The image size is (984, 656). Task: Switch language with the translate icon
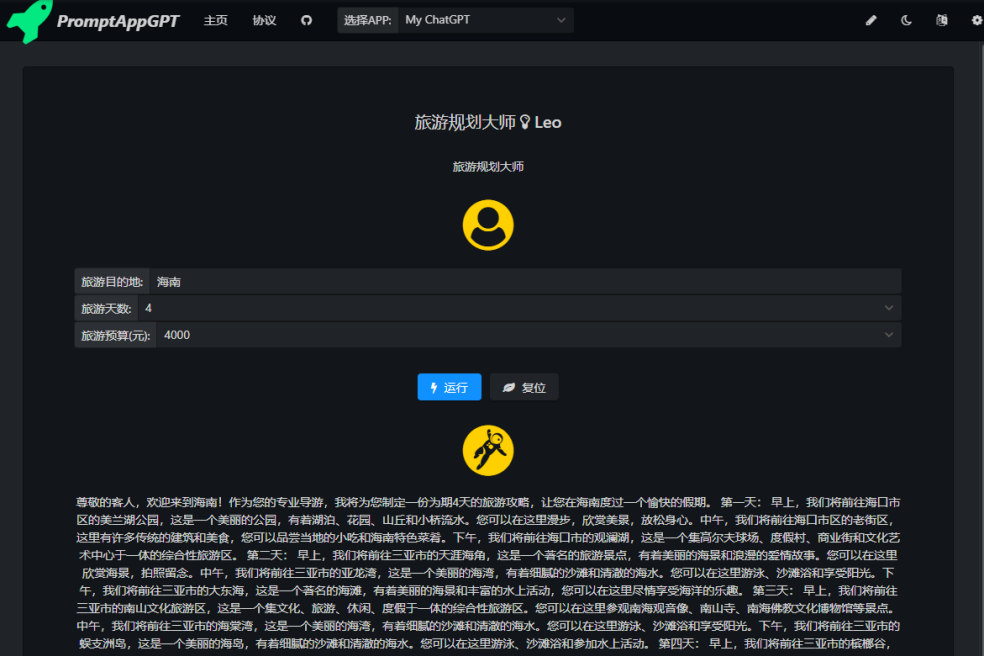[x=941, y=21]
